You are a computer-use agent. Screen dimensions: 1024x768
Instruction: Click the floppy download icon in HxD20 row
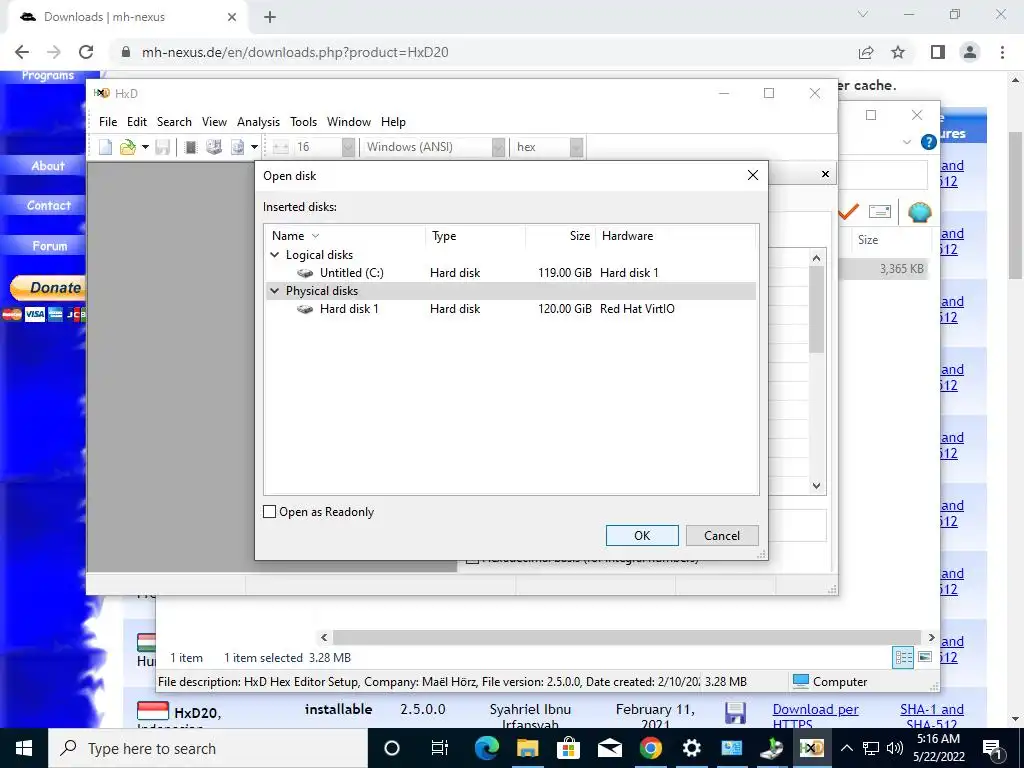pyautogui.click(x=735, y=712)
